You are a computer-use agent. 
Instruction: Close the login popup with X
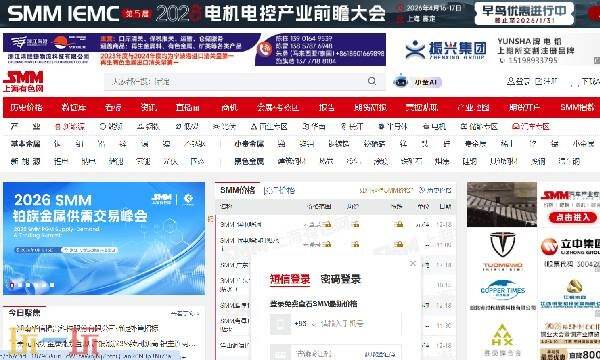click(412, 263)
